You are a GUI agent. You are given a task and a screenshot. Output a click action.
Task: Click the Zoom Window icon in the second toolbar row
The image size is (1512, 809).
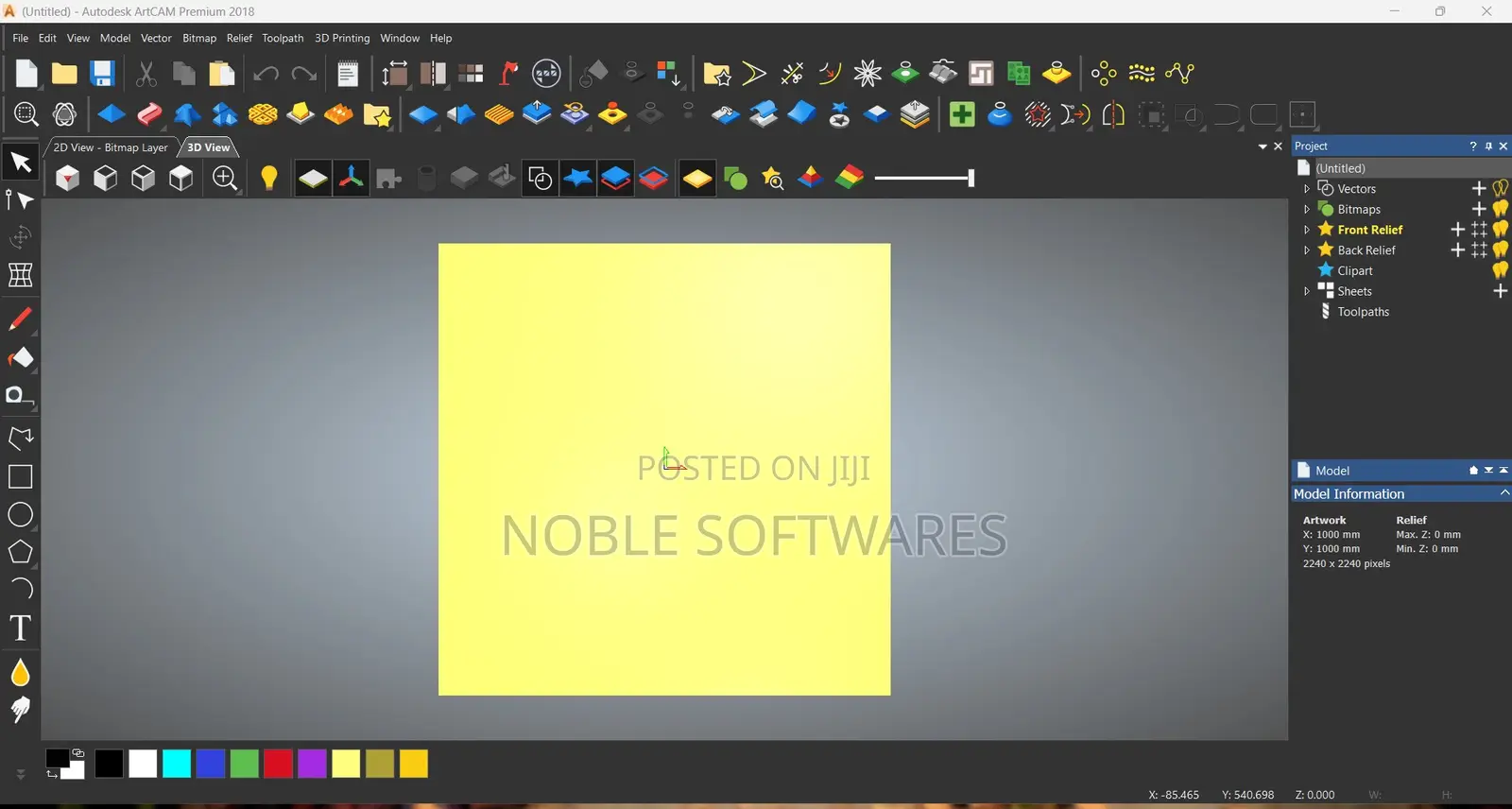(x=26, y=114)
